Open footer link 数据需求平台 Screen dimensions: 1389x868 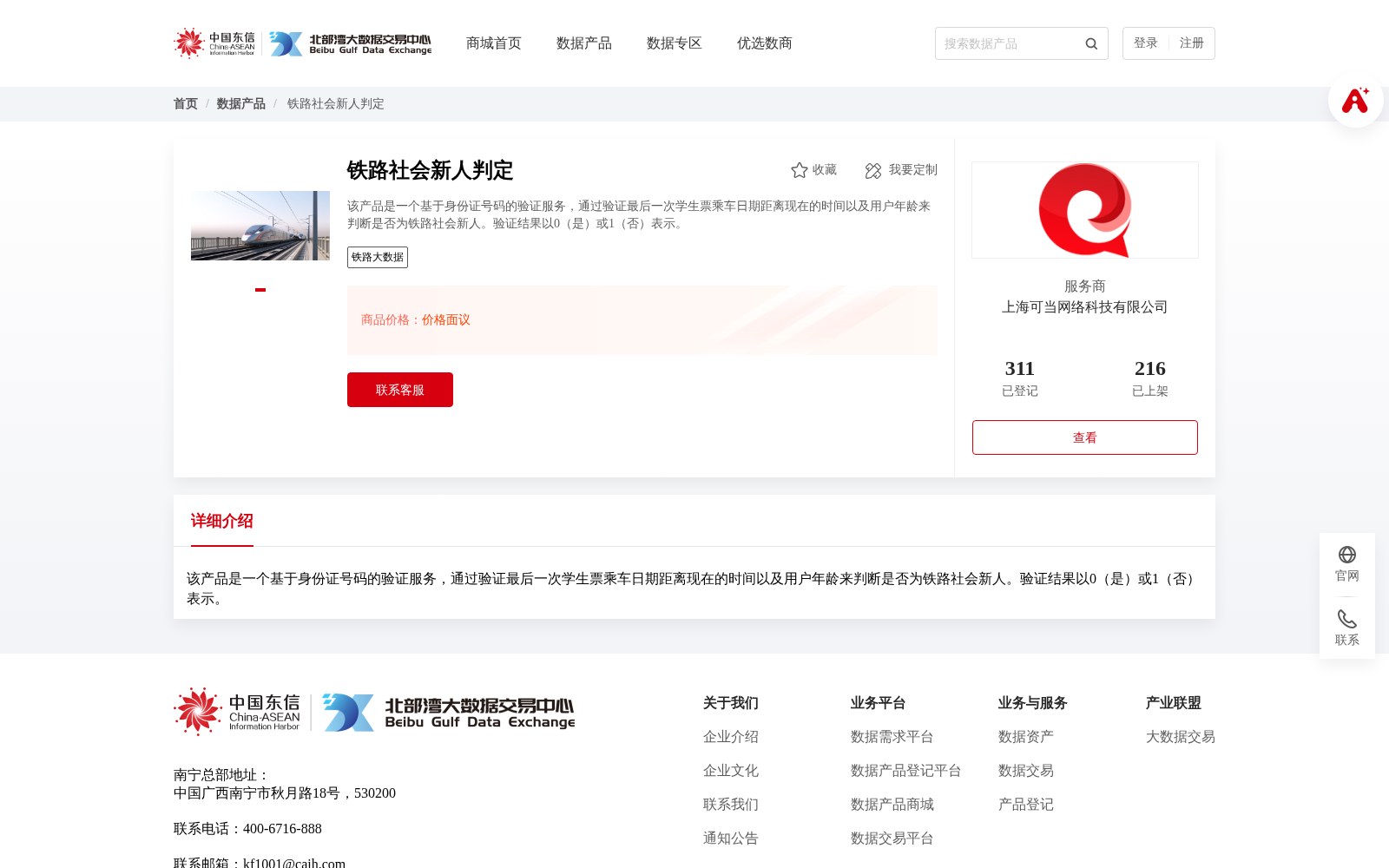coord(892,737)
